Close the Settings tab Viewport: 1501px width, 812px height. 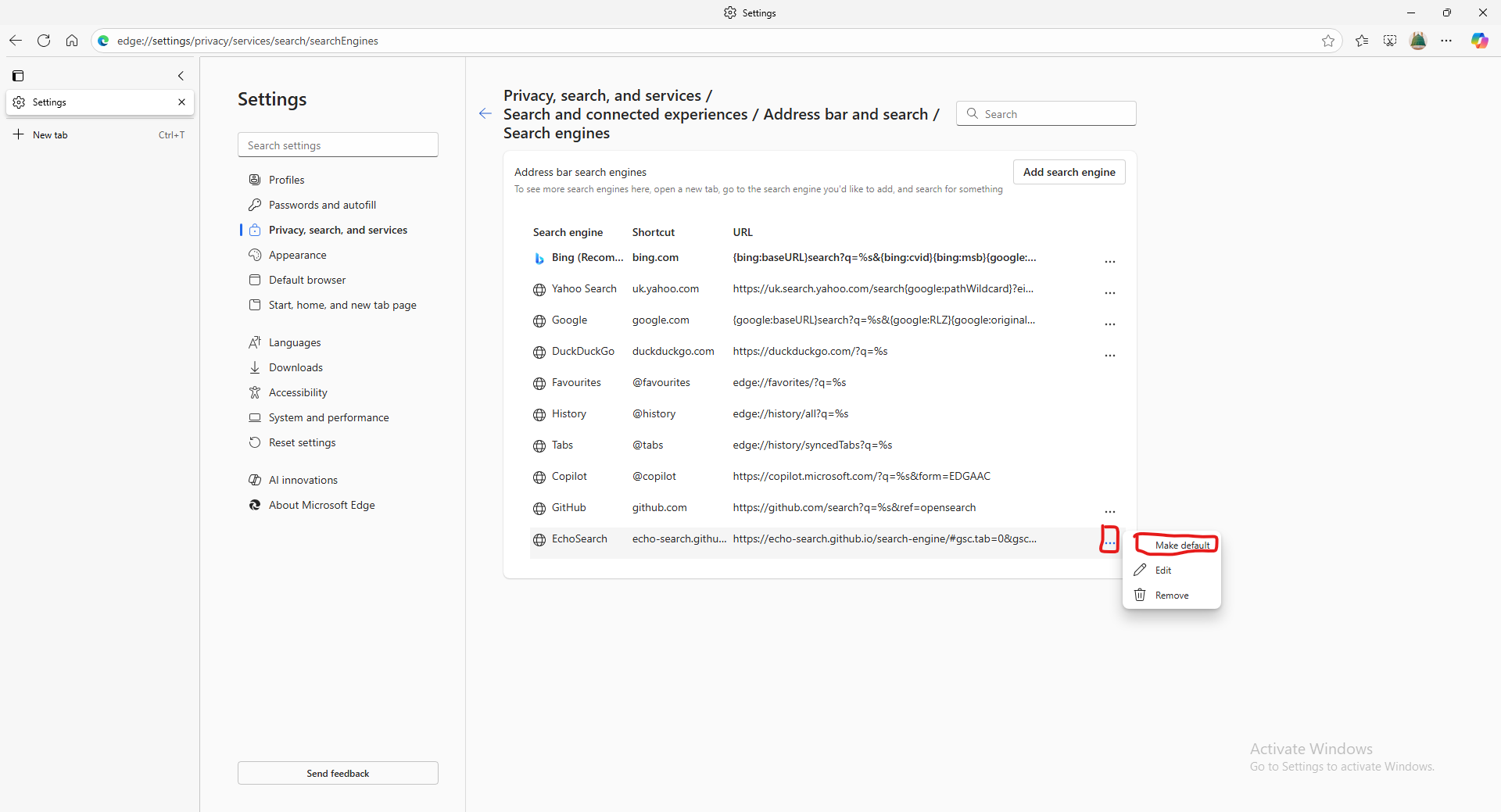point(181,102)
